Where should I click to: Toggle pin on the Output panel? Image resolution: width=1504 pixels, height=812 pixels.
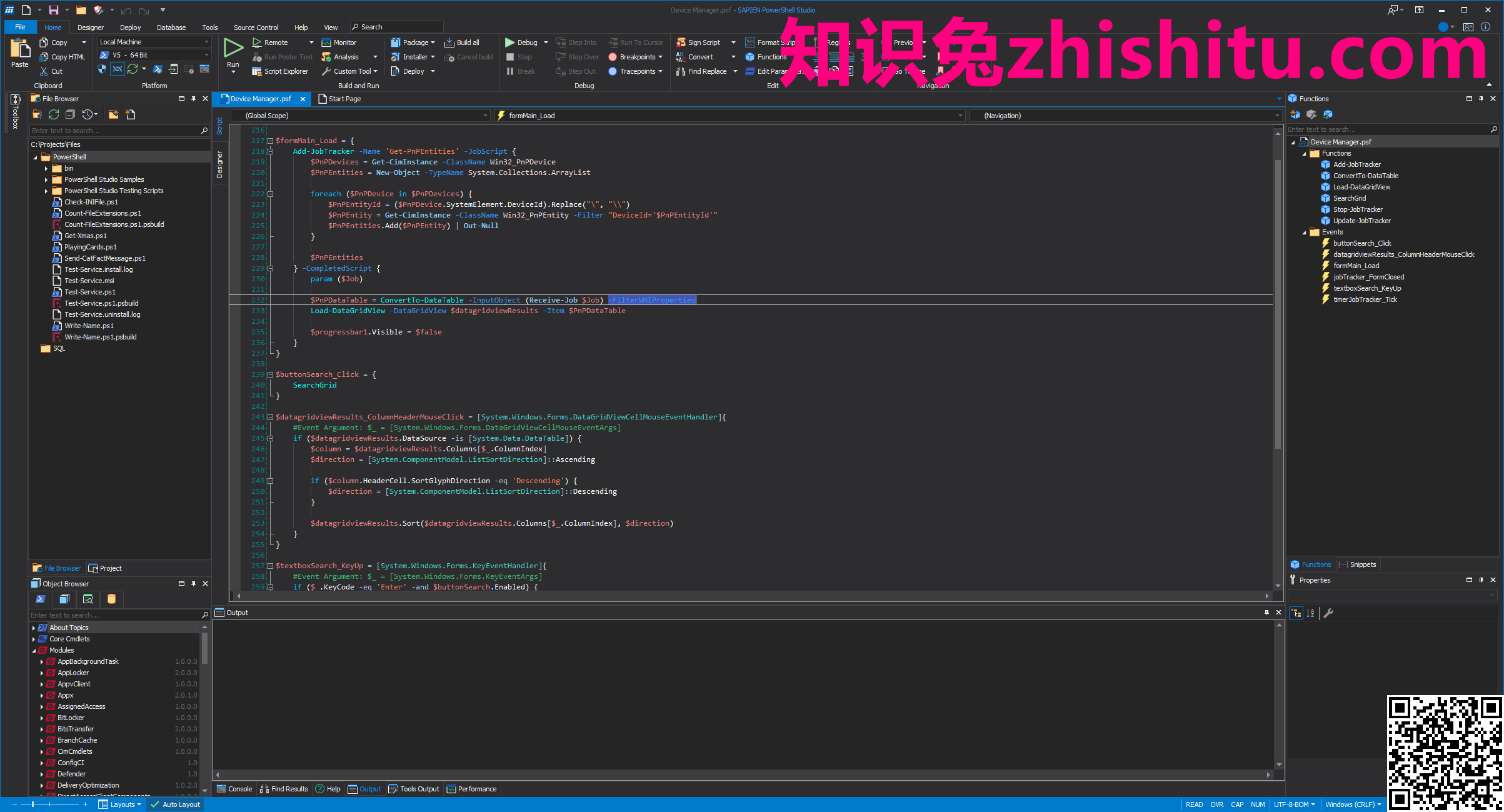1266,613
